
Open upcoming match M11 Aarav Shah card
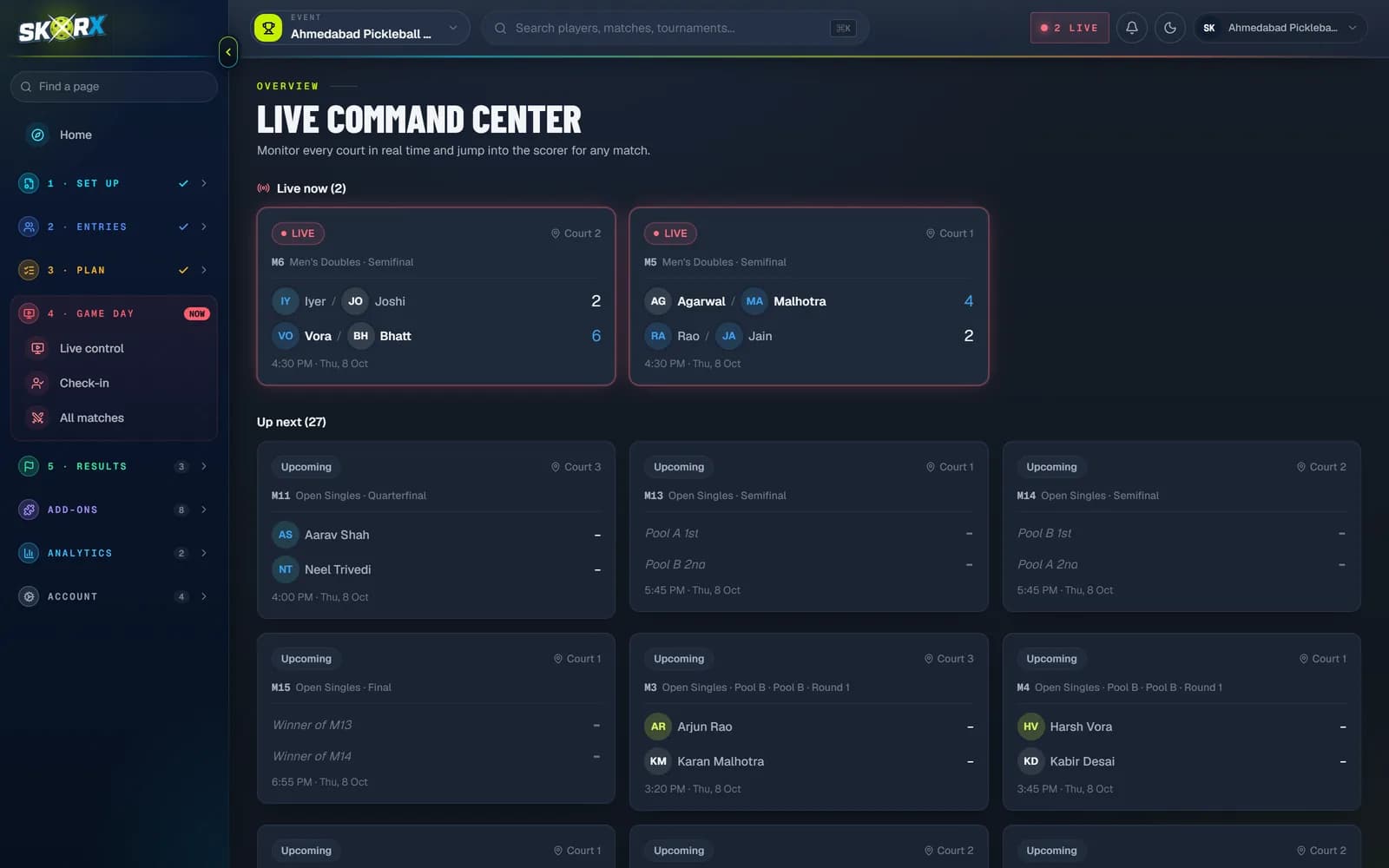[436, 529]
